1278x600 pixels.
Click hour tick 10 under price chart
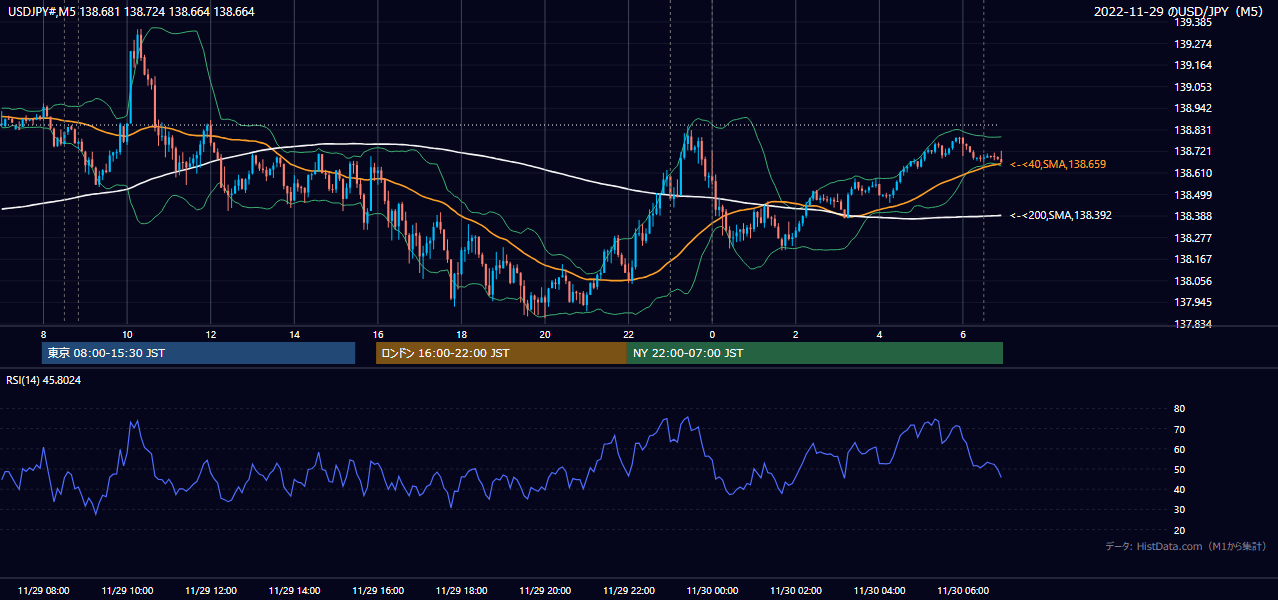click(x=127, y=334)
